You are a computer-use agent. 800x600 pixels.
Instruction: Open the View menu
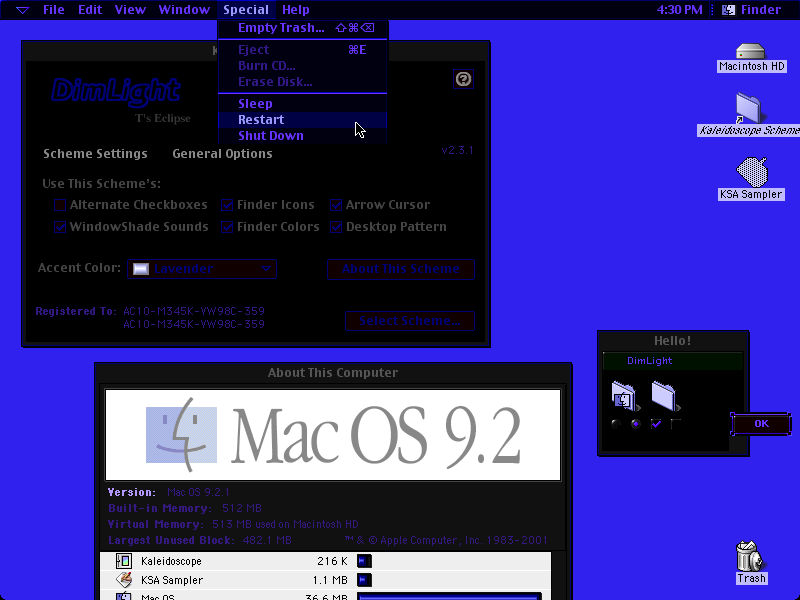pyautogui.click(x=130, y=10)
